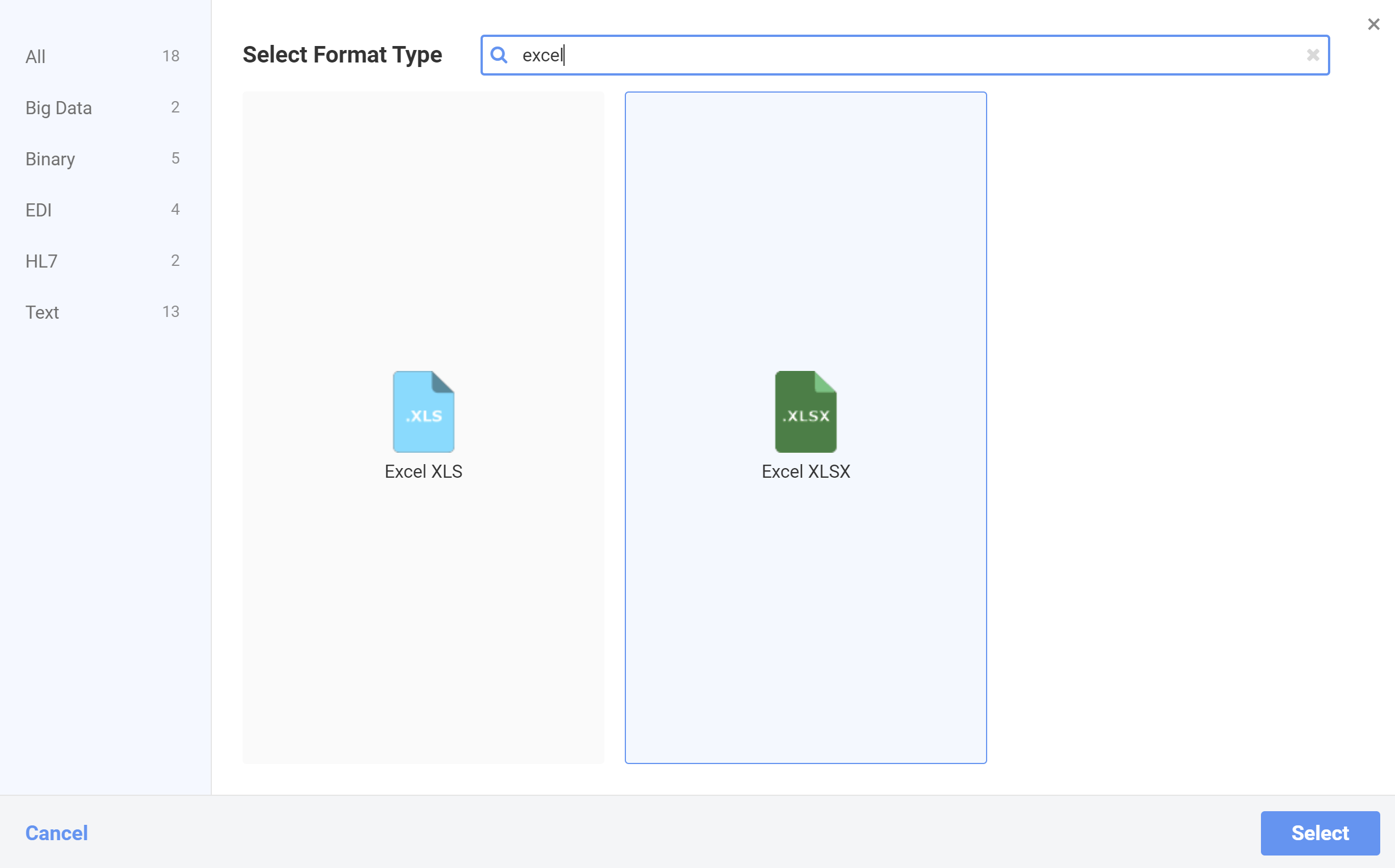This screenshot has height=868, width=1395.
Task: Select the Excel XLS card background
Action: coord(424,229)
